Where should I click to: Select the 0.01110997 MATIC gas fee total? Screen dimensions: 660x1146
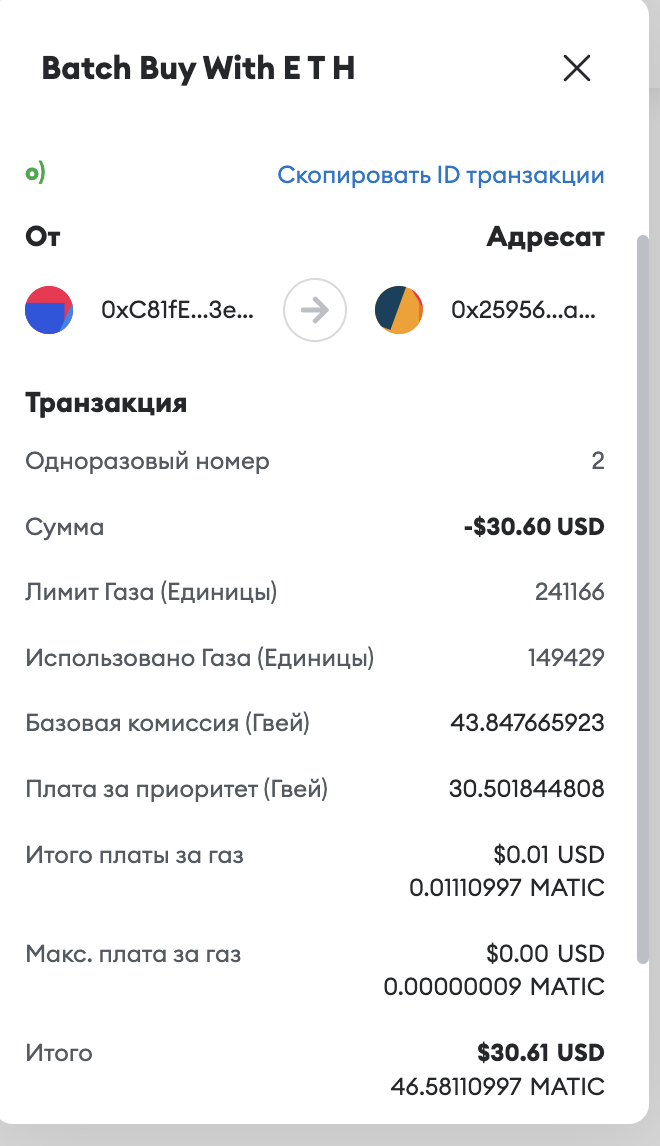[507, 887]
